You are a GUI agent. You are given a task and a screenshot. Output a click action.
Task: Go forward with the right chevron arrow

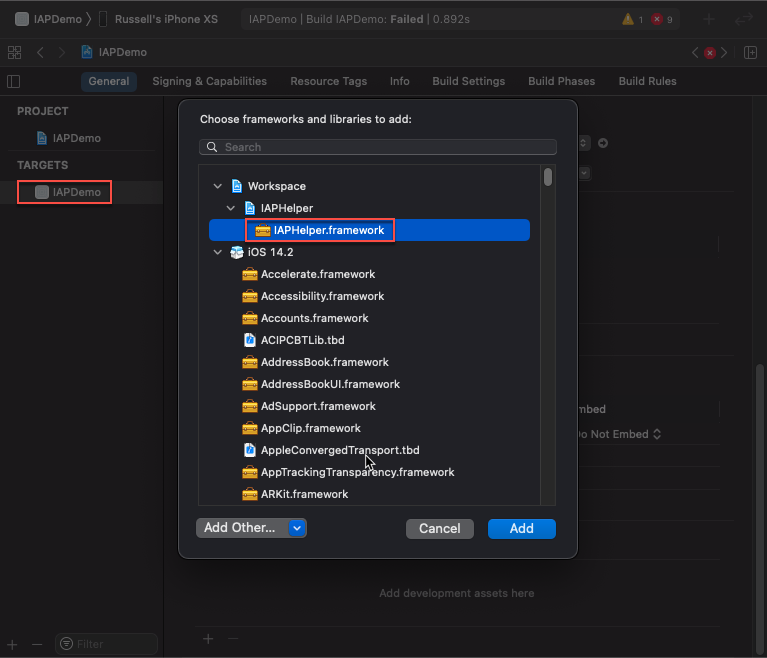click(x=62, y=52)
